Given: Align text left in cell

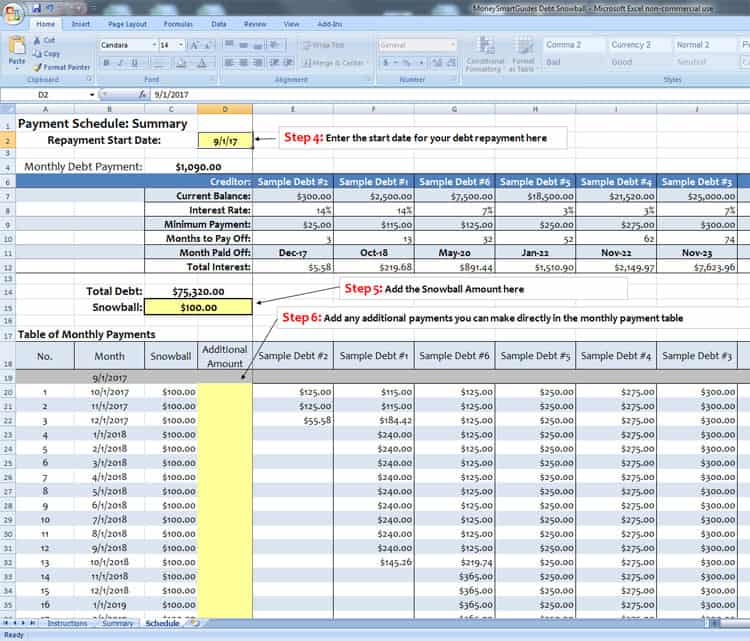Looking at the screenshot, I should pyautogui.click(x=229, y=63).
